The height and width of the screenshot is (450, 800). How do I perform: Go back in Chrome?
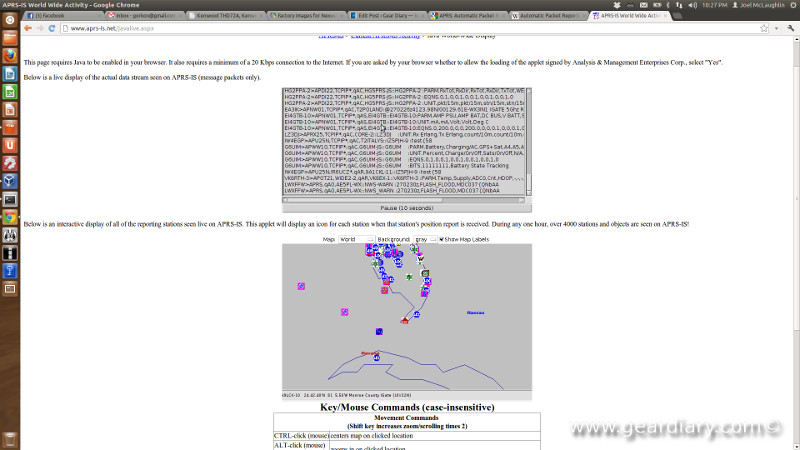pos(28,29)
